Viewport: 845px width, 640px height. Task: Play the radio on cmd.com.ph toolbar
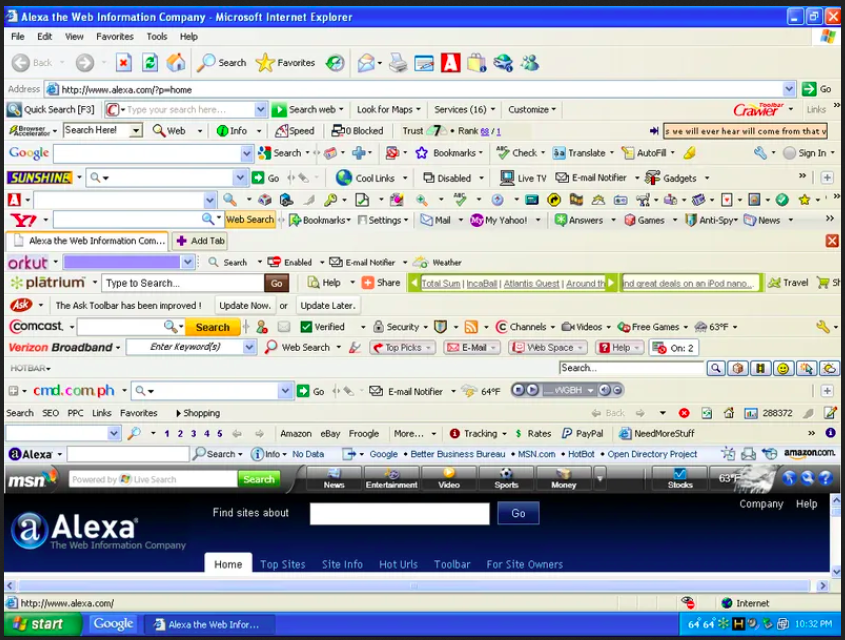tap(532, 390)
